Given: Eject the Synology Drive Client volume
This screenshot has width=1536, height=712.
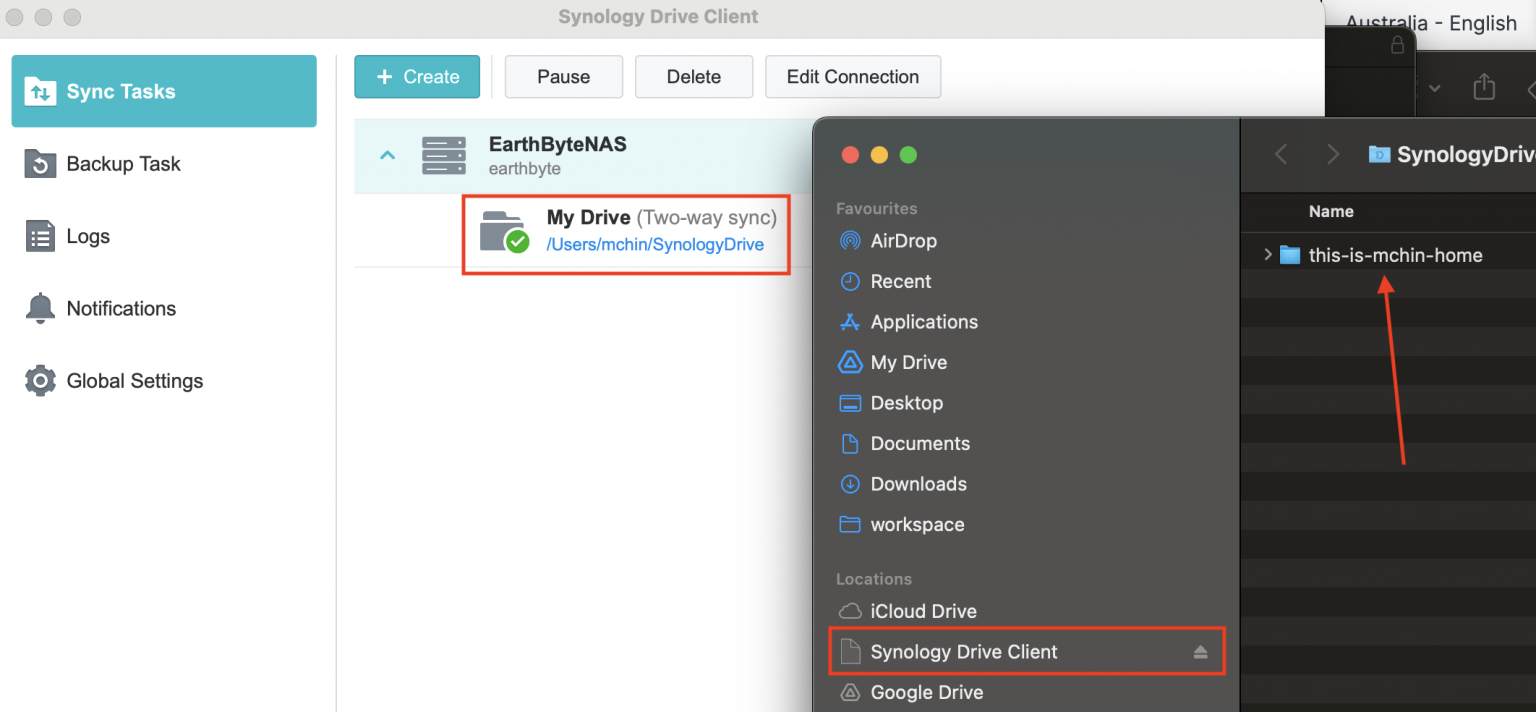Looking at the screenshot, I should 1199,651.
